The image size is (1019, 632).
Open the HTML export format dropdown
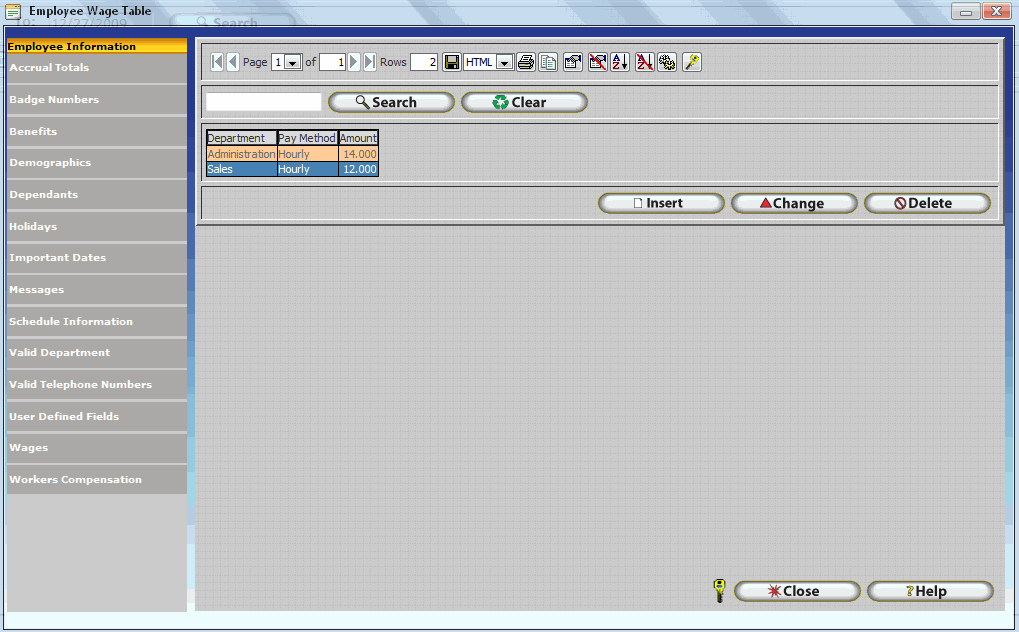point(504,63)
